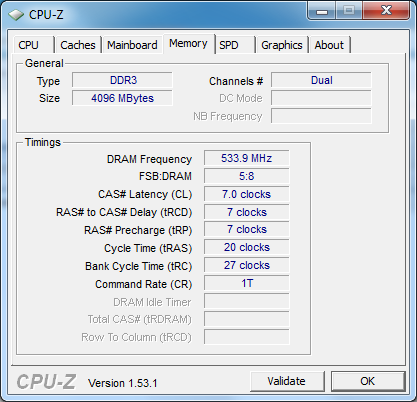Click the 7.0 clocks CAS Latency value
Screen dimensions: 417x402
coord(247,194)
